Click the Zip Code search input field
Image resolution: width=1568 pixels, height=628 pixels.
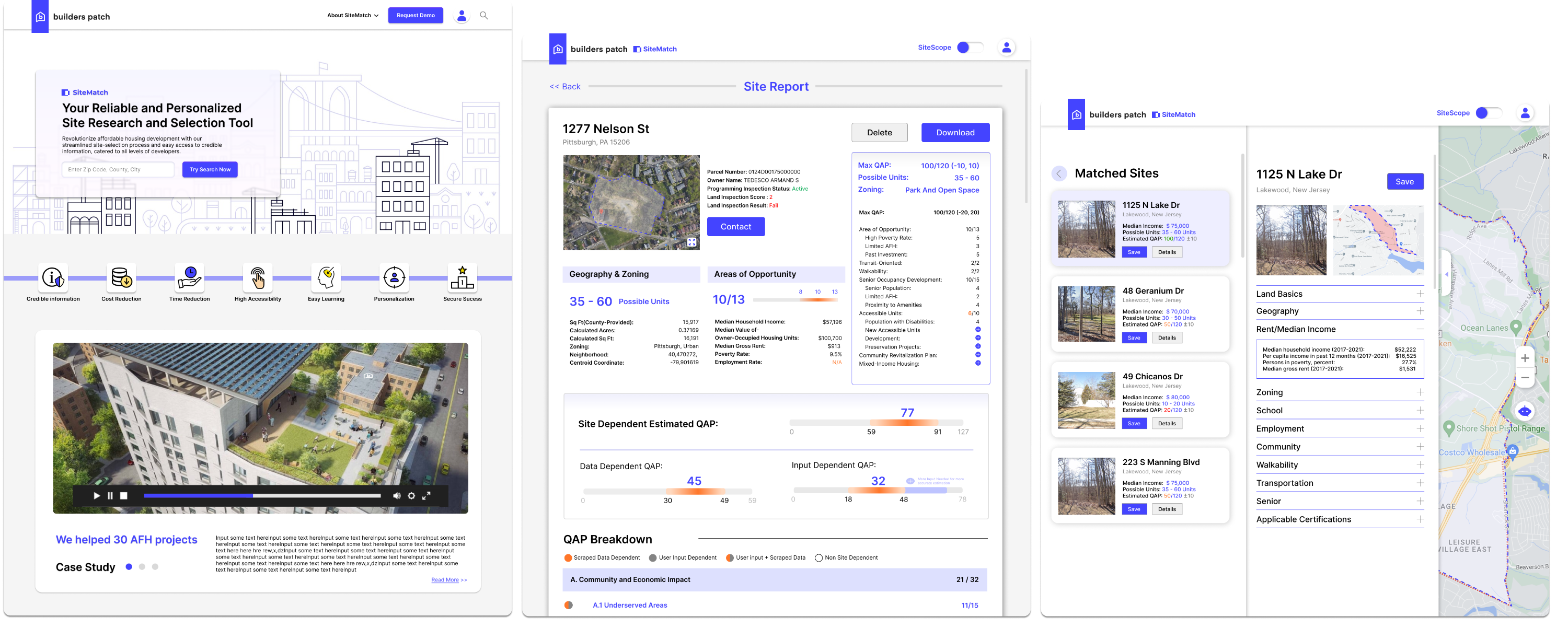118,169
